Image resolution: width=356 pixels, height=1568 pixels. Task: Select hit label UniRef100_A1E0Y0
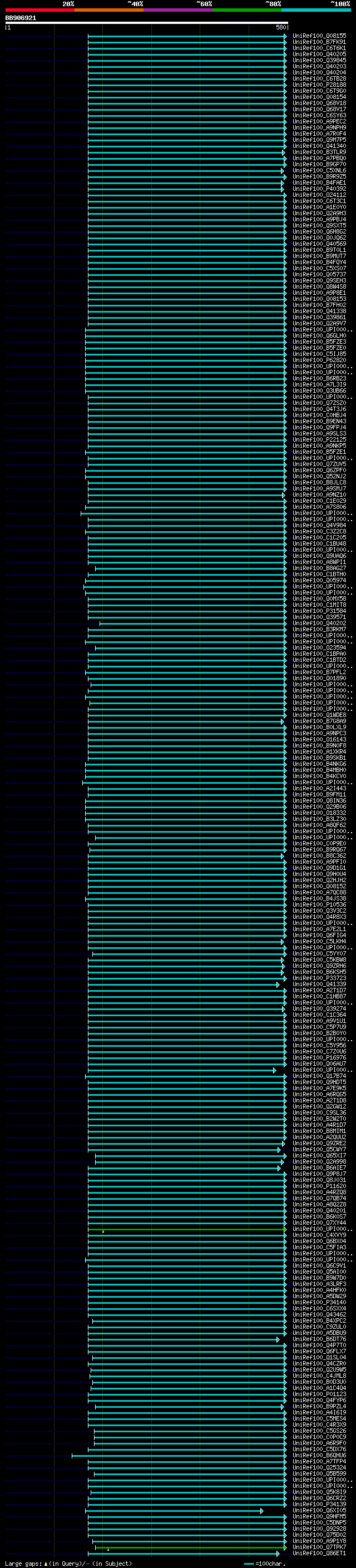tap(319, 207)
